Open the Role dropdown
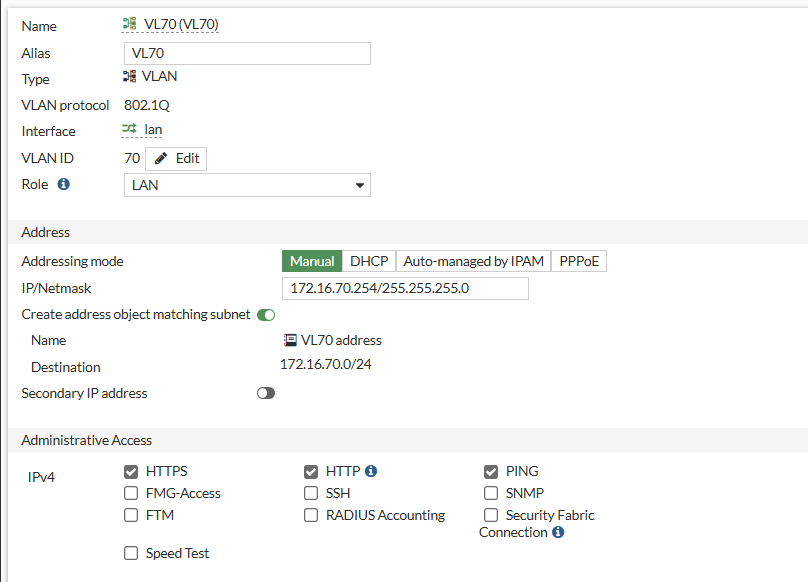This screenshot has height=582, width=808. coord(247,185)
